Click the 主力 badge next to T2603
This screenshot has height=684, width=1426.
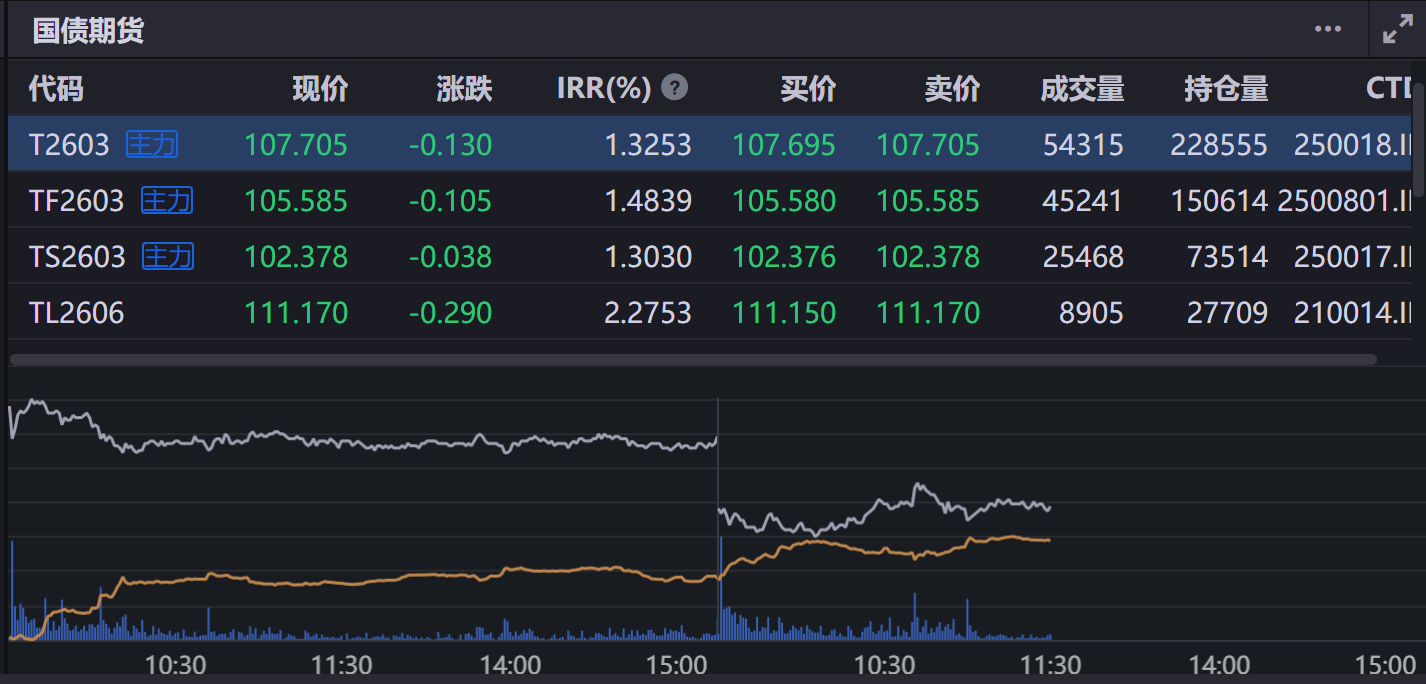(x=152, y=145)
